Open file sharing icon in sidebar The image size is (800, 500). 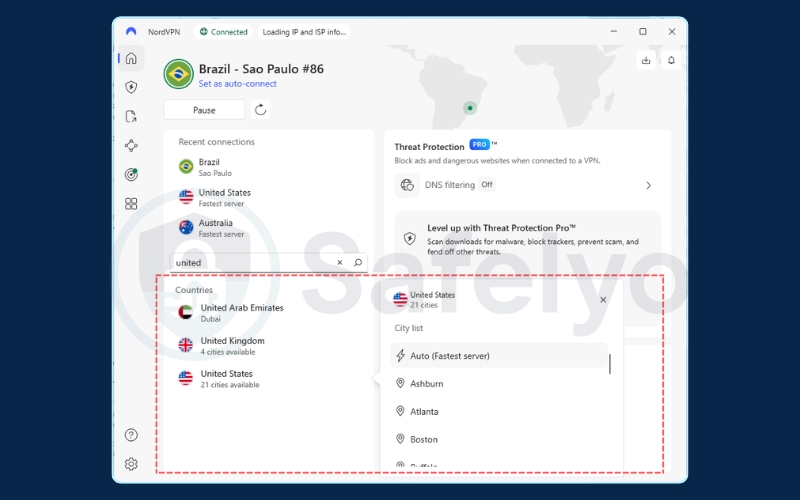[x=131, y=116]
